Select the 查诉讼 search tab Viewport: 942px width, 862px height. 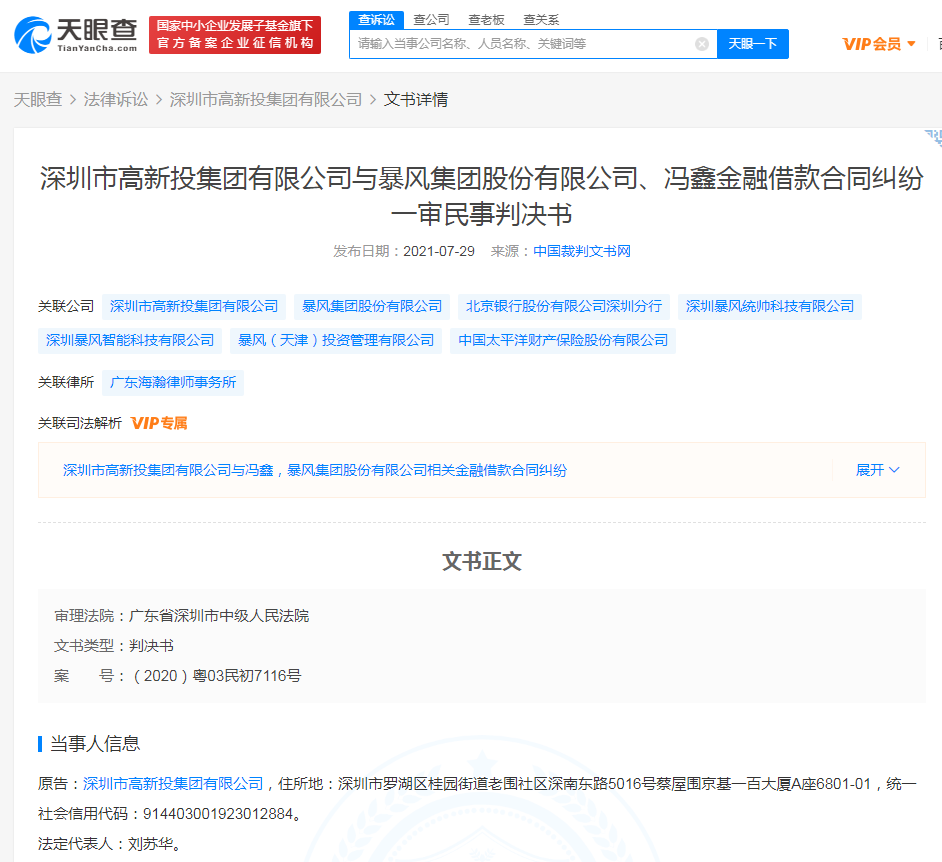click(376, 20)
